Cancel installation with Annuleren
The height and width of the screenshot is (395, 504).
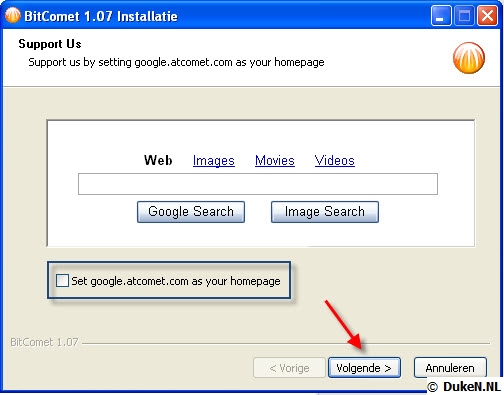pos(450,368)
